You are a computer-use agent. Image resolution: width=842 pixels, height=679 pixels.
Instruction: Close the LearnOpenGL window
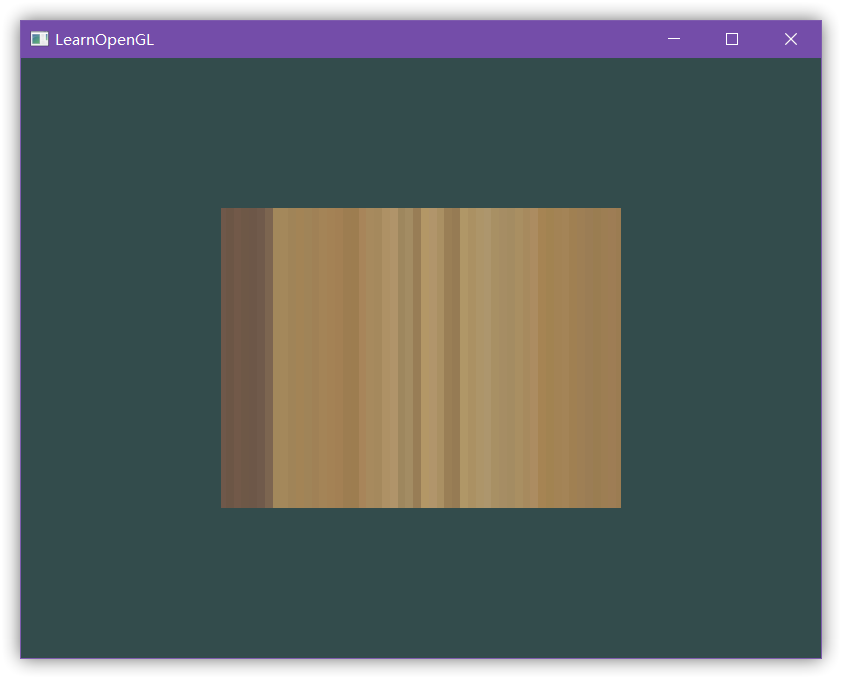(790, 39)
